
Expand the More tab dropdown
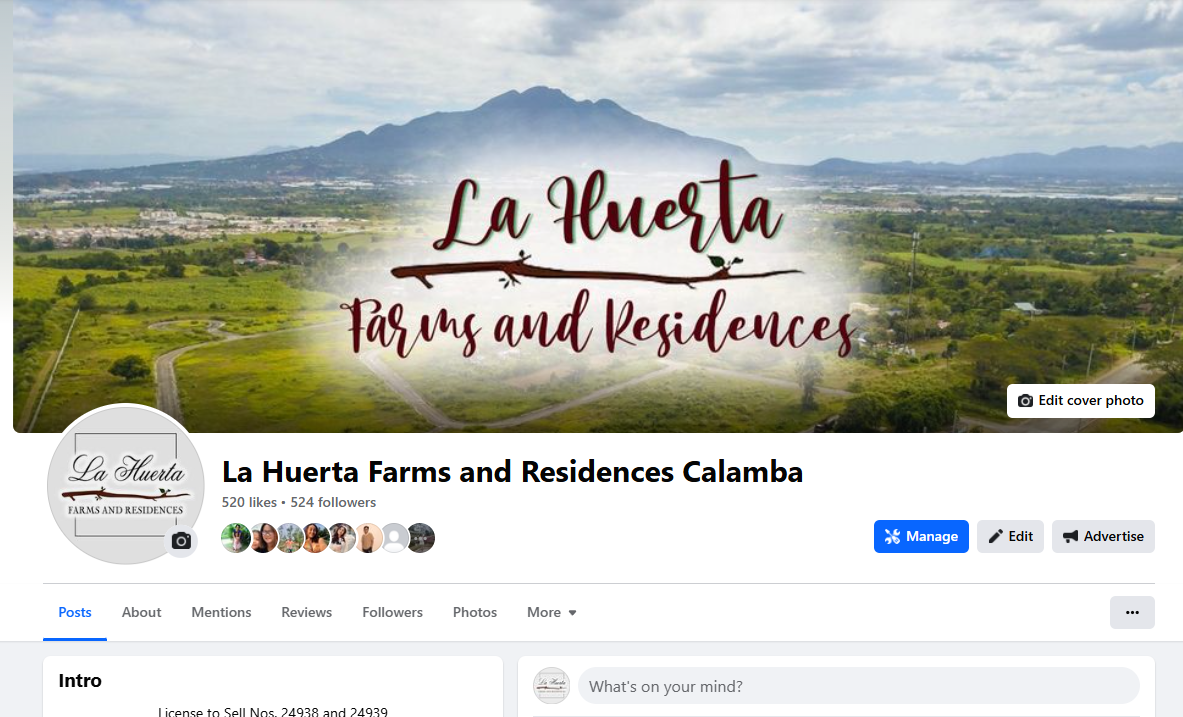pyautogui.click(x=552, y=612)
